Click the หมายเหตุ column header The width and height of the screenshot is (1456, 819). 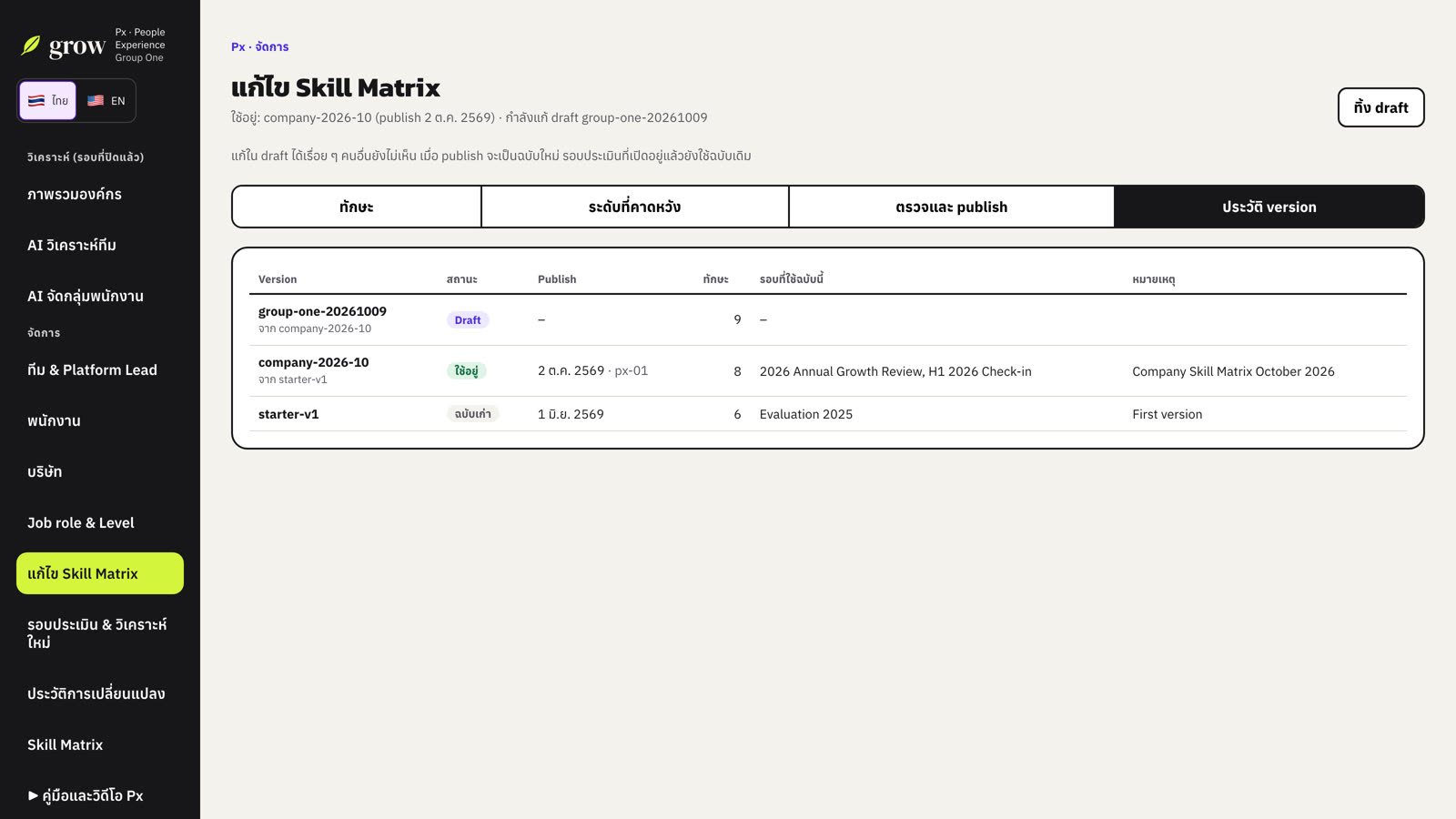pos(1153,279)
